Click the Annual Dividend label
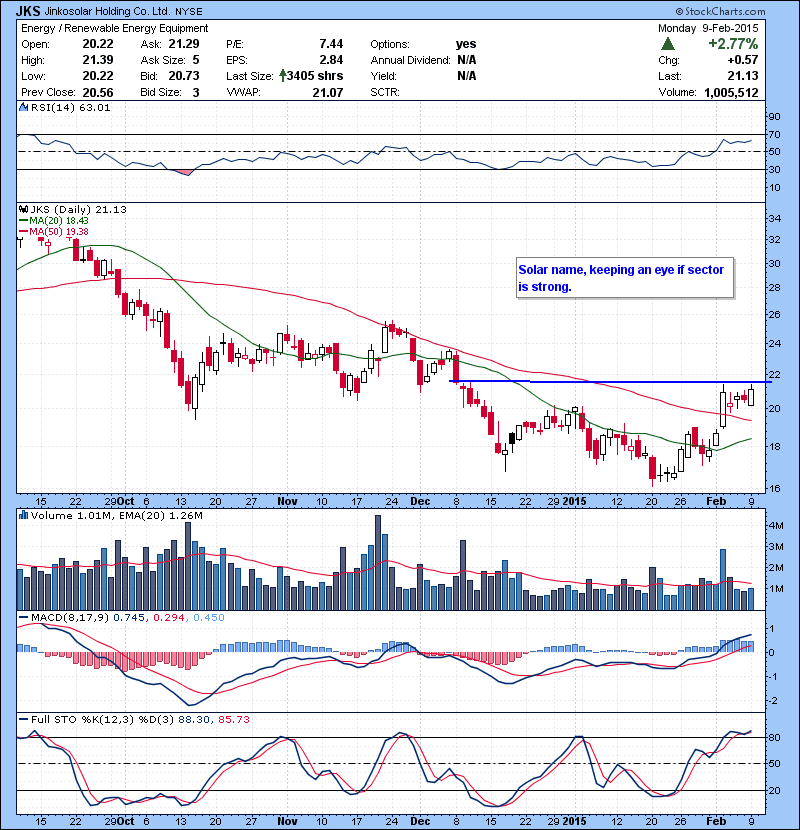 click(410, 60)
